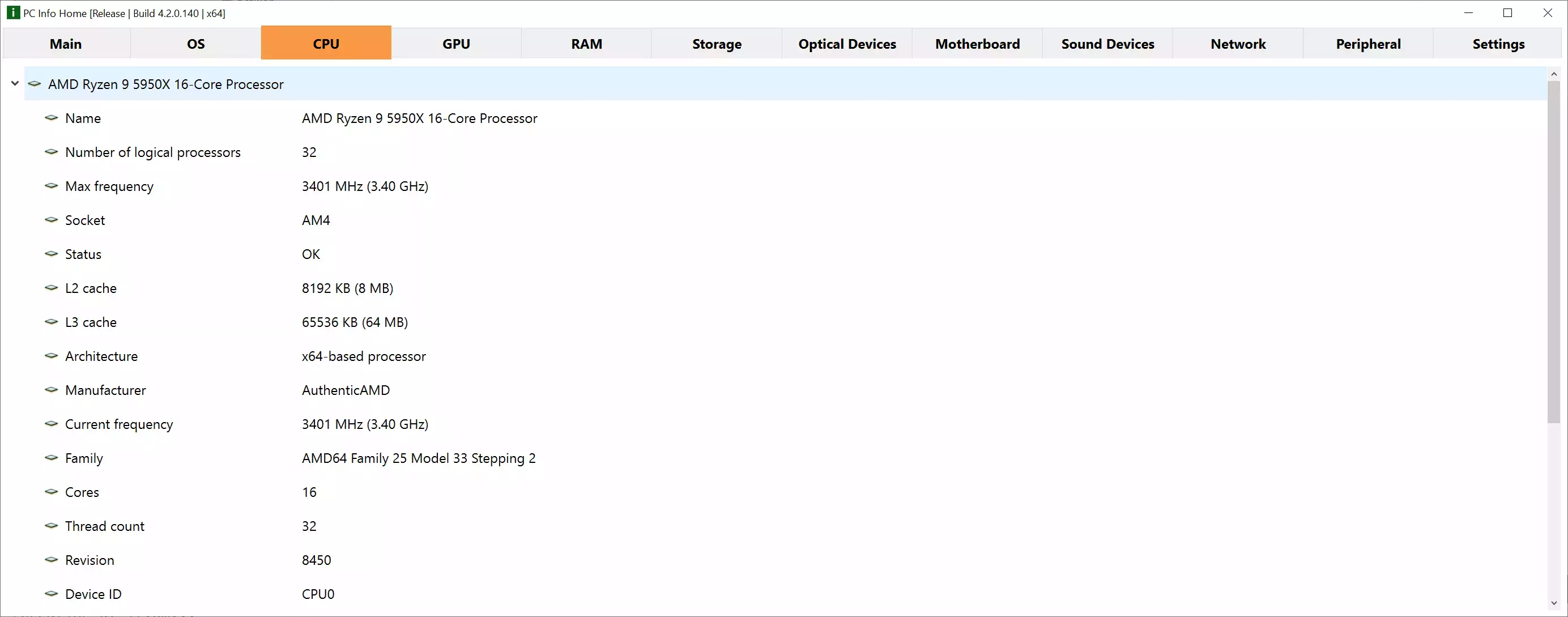1568x617 pixels.
Task: Select the CPU tab
Action: tap(326, 42)
